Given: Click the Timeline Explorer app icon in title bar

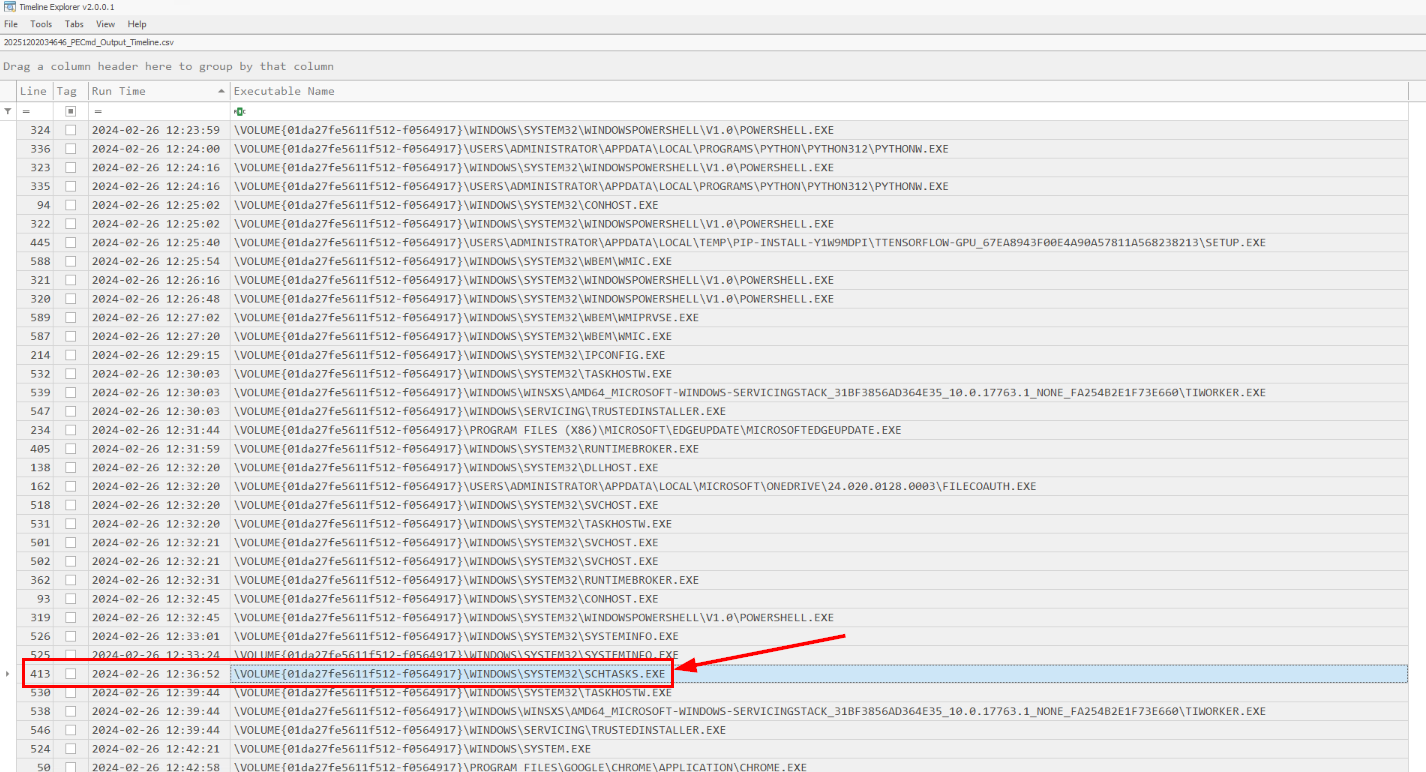Looking at the screenshot, I should click(x=9, y=7).
